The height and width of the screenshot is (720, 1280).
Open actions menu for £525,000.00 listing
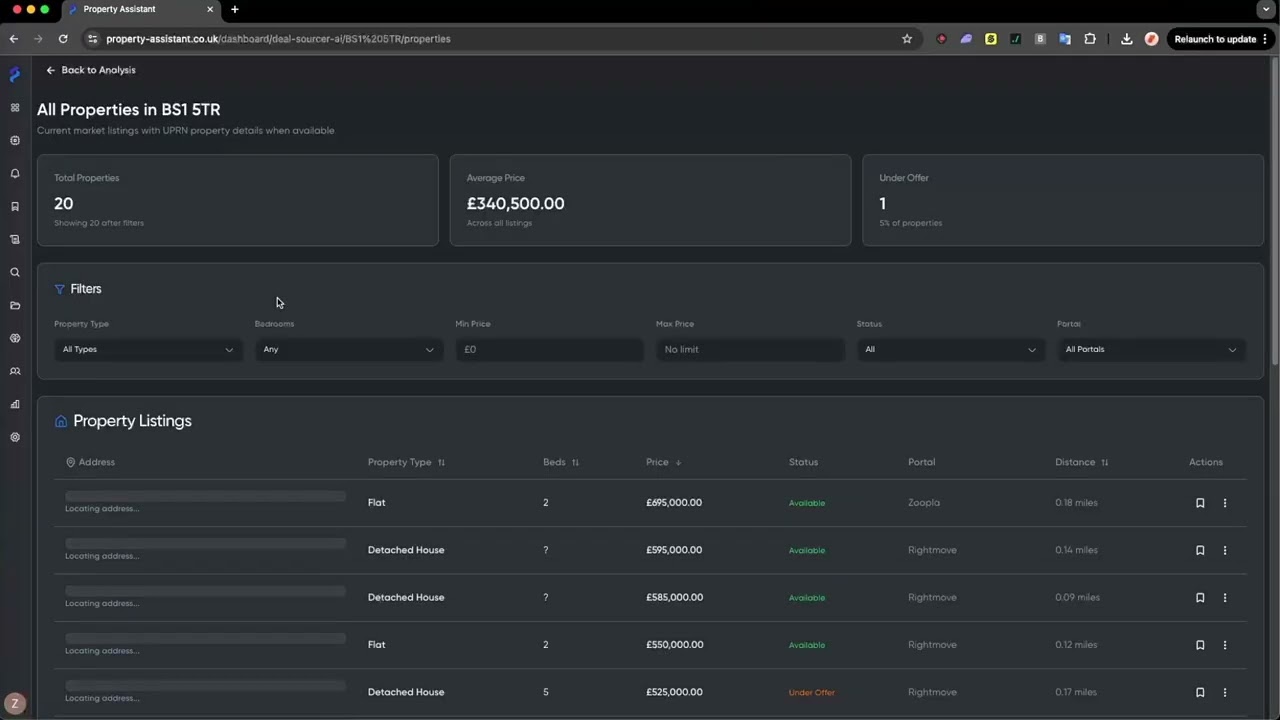click(x=1225, y=692)
